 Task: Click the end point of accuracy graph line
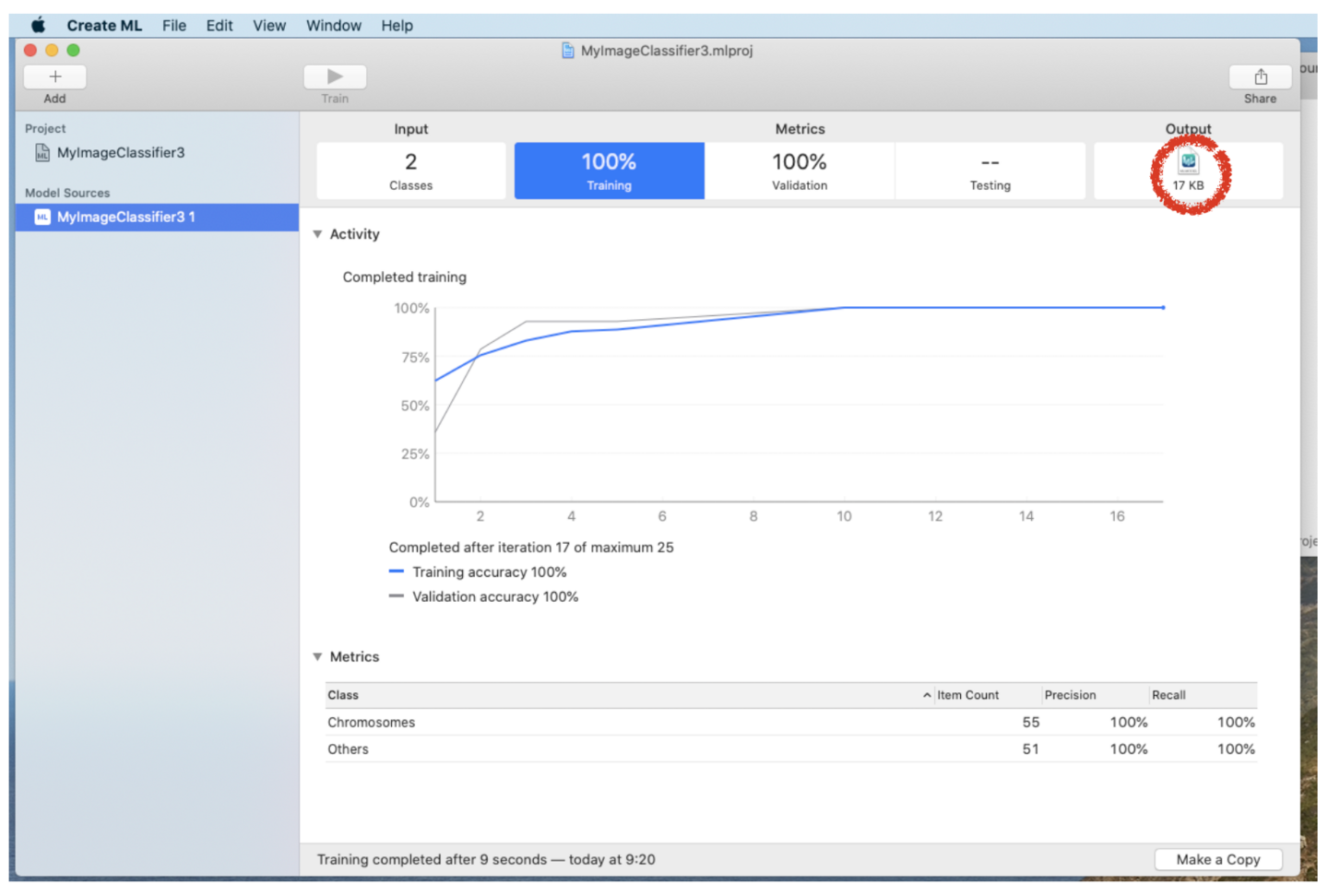[x=1163, y=308]
